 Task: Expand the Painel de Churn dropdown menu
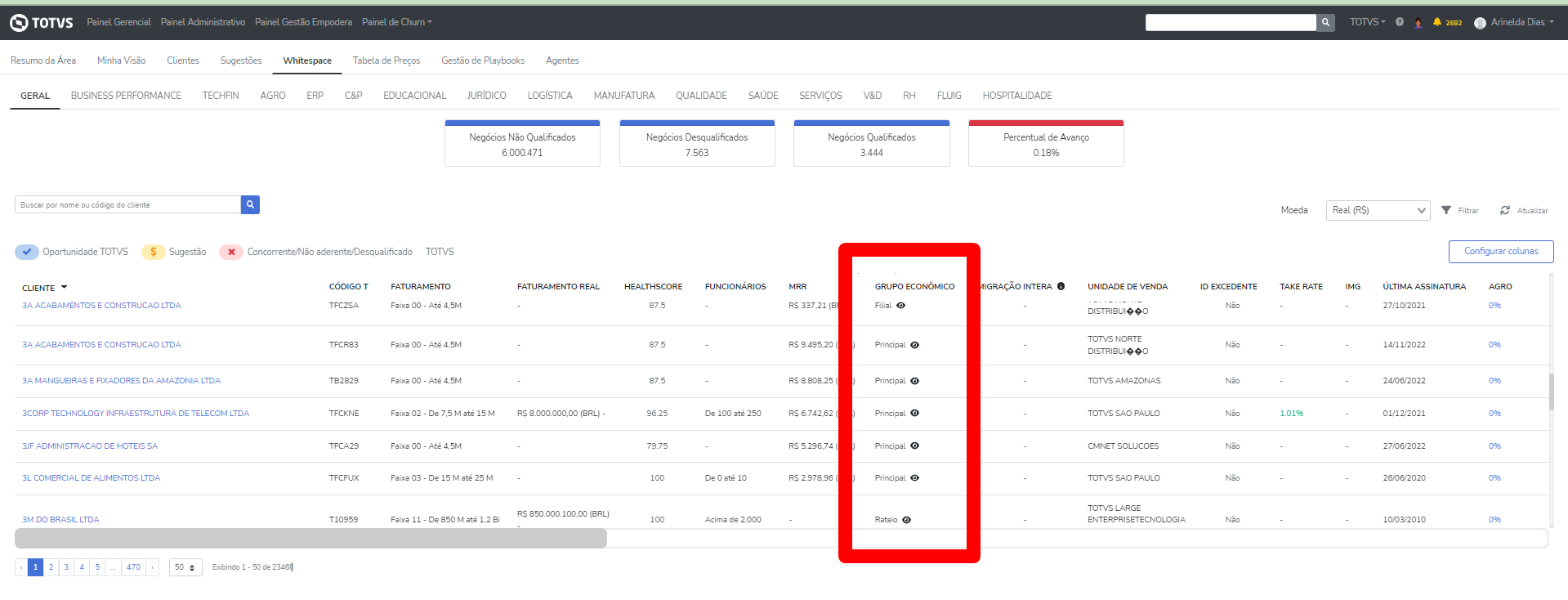(x=397, y=22)
